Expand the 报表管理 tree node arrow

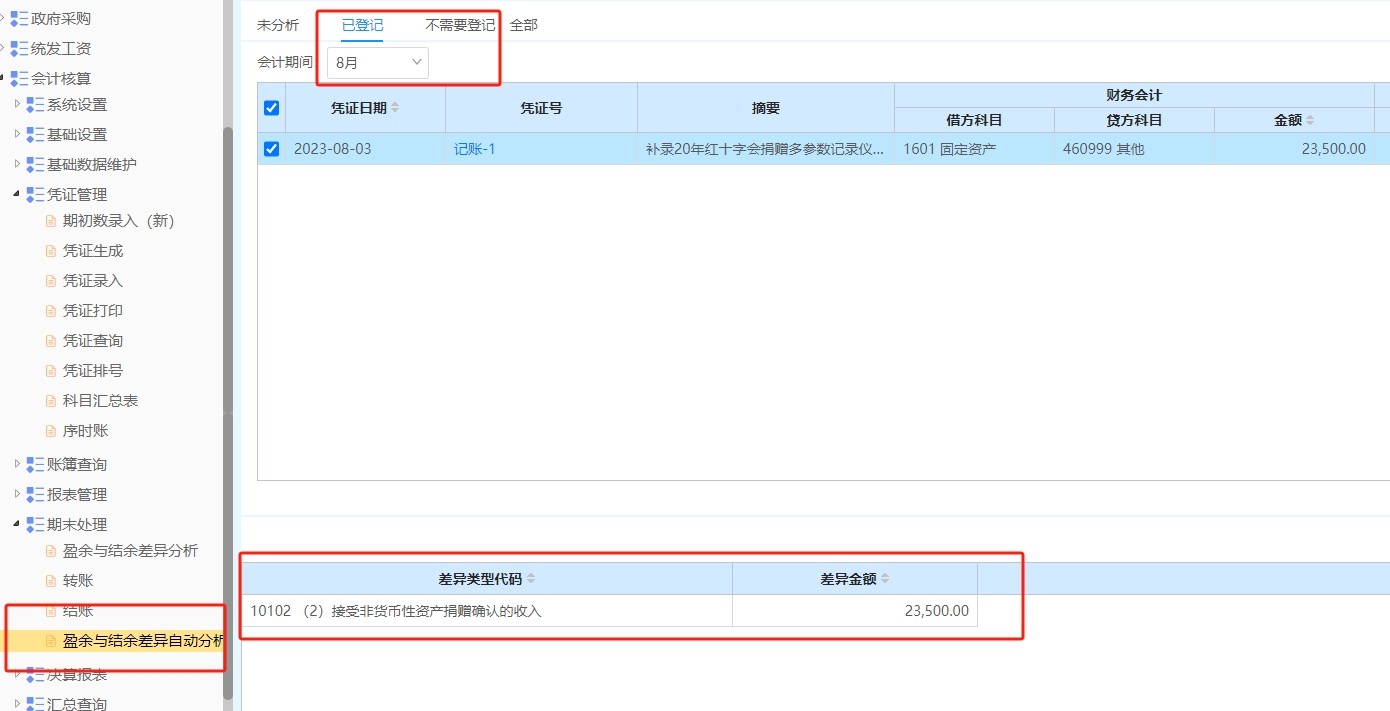[16, 495]
